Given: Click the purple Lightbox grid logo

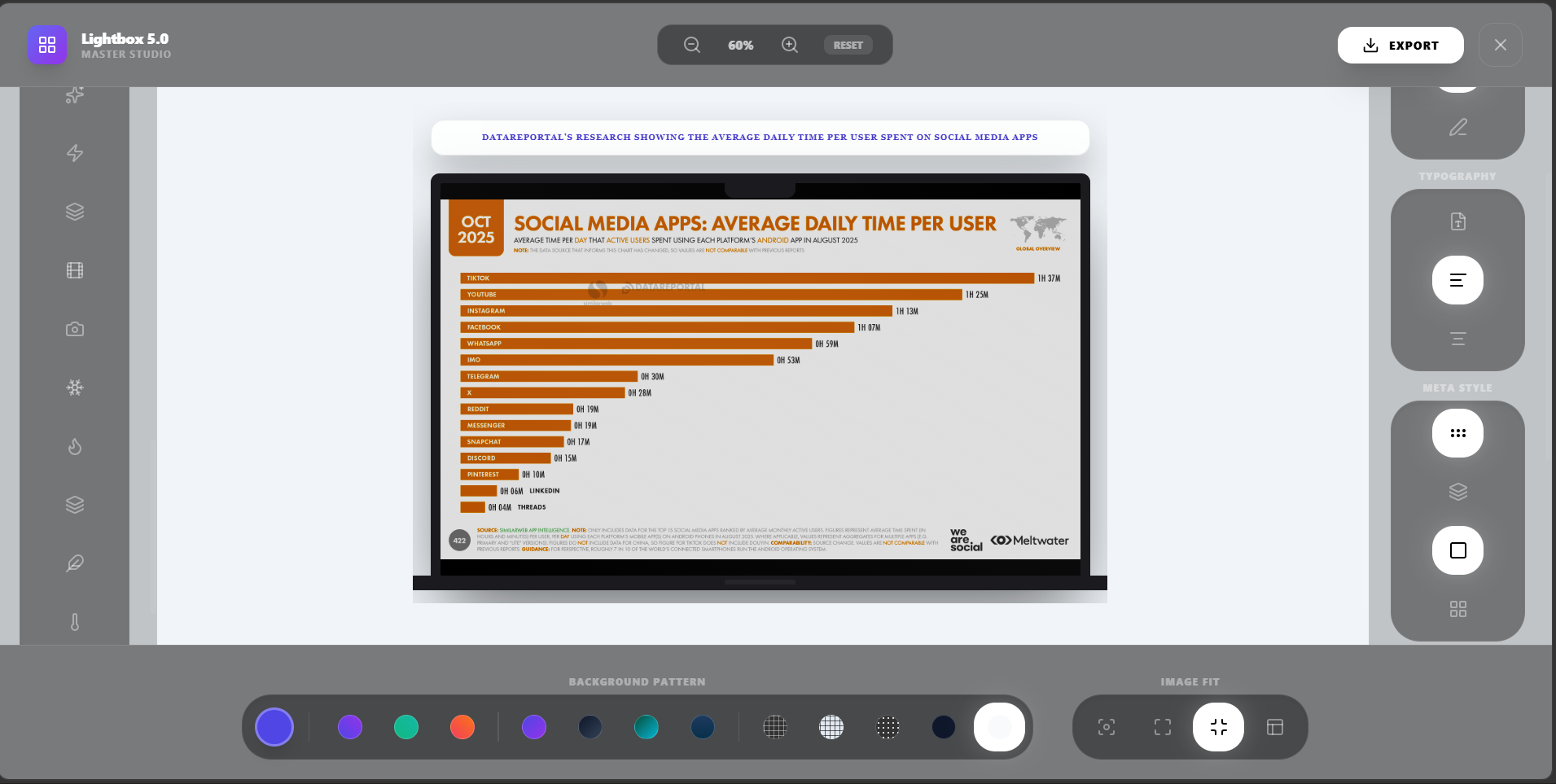Looking at the screenshot, I should pos(47,45).
